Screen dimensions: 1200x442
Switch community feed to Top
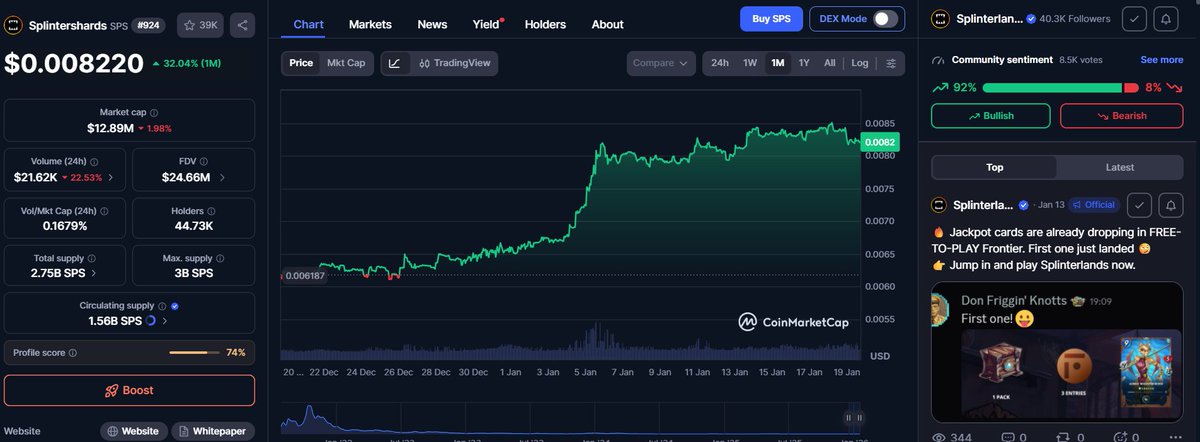994,168
